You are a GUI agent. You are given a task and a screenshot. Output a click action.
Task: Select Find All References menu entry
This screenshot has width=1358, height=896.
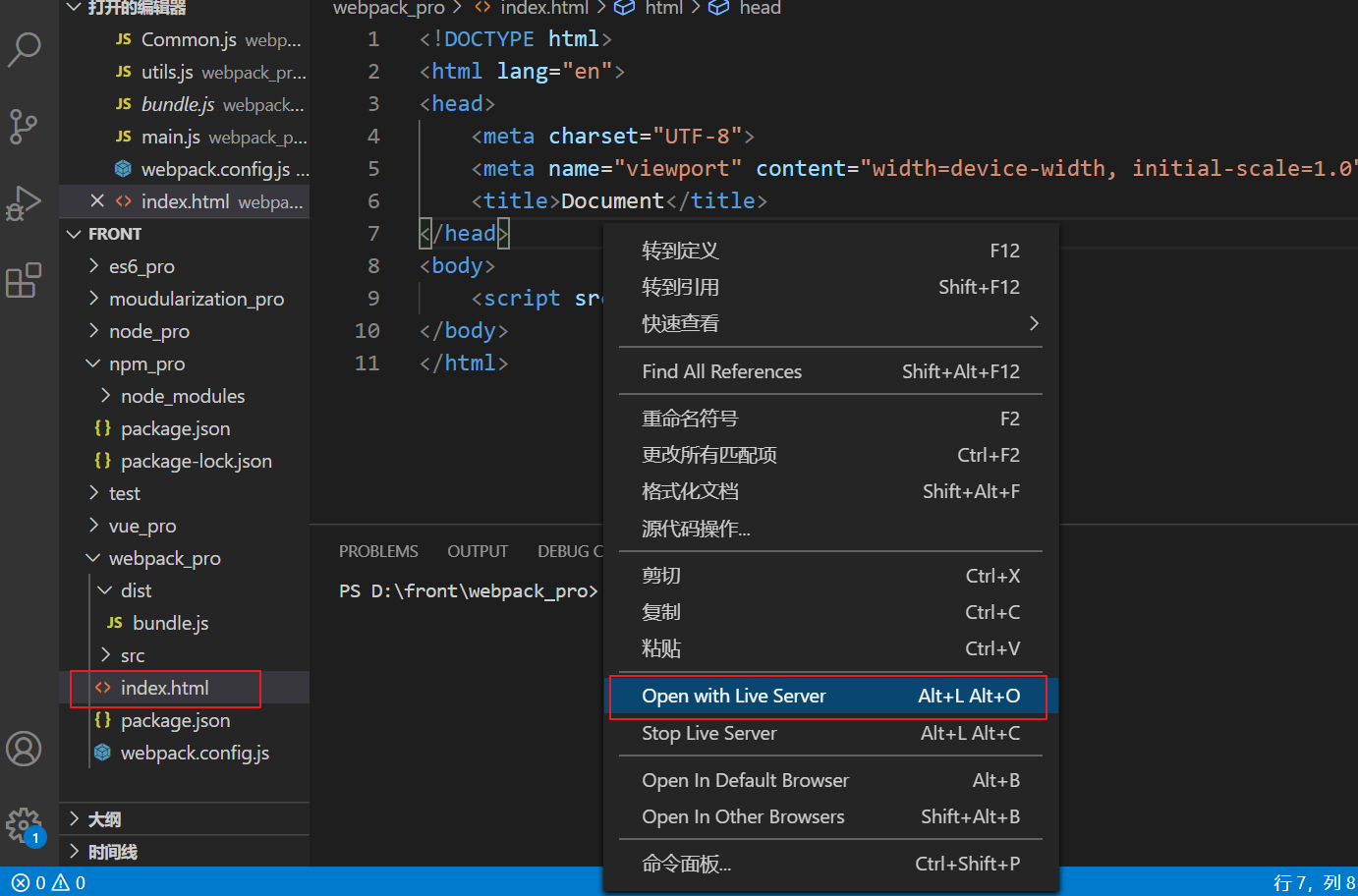tap(830, 371)
